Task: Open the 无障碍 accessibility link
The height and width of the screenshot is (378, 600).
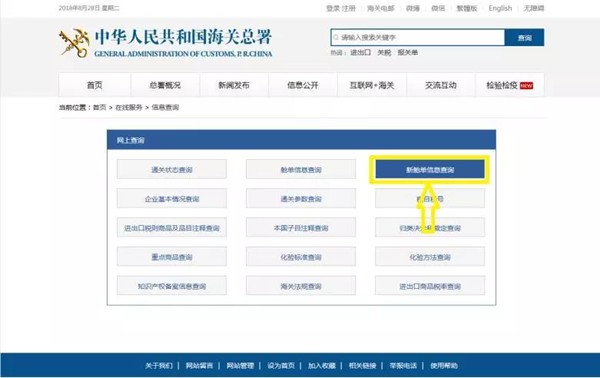Action: [534, 8]
